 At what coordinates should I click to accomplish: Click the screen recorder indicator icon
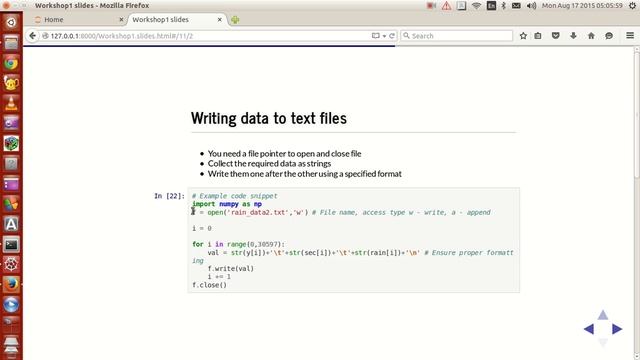(431, 6)
